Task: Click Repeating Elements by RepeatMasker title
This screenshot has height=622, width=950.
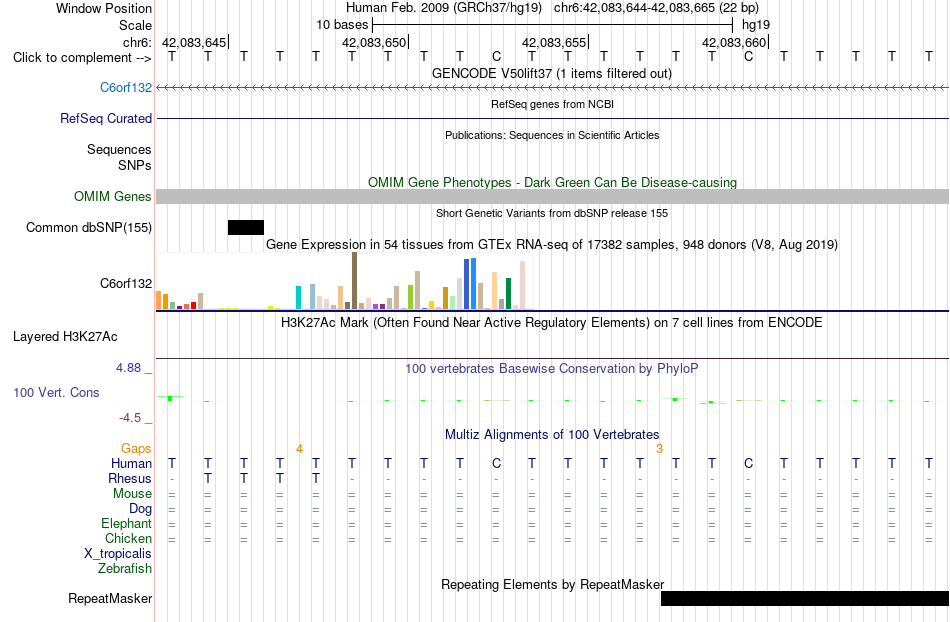Action: pos(553,584)
